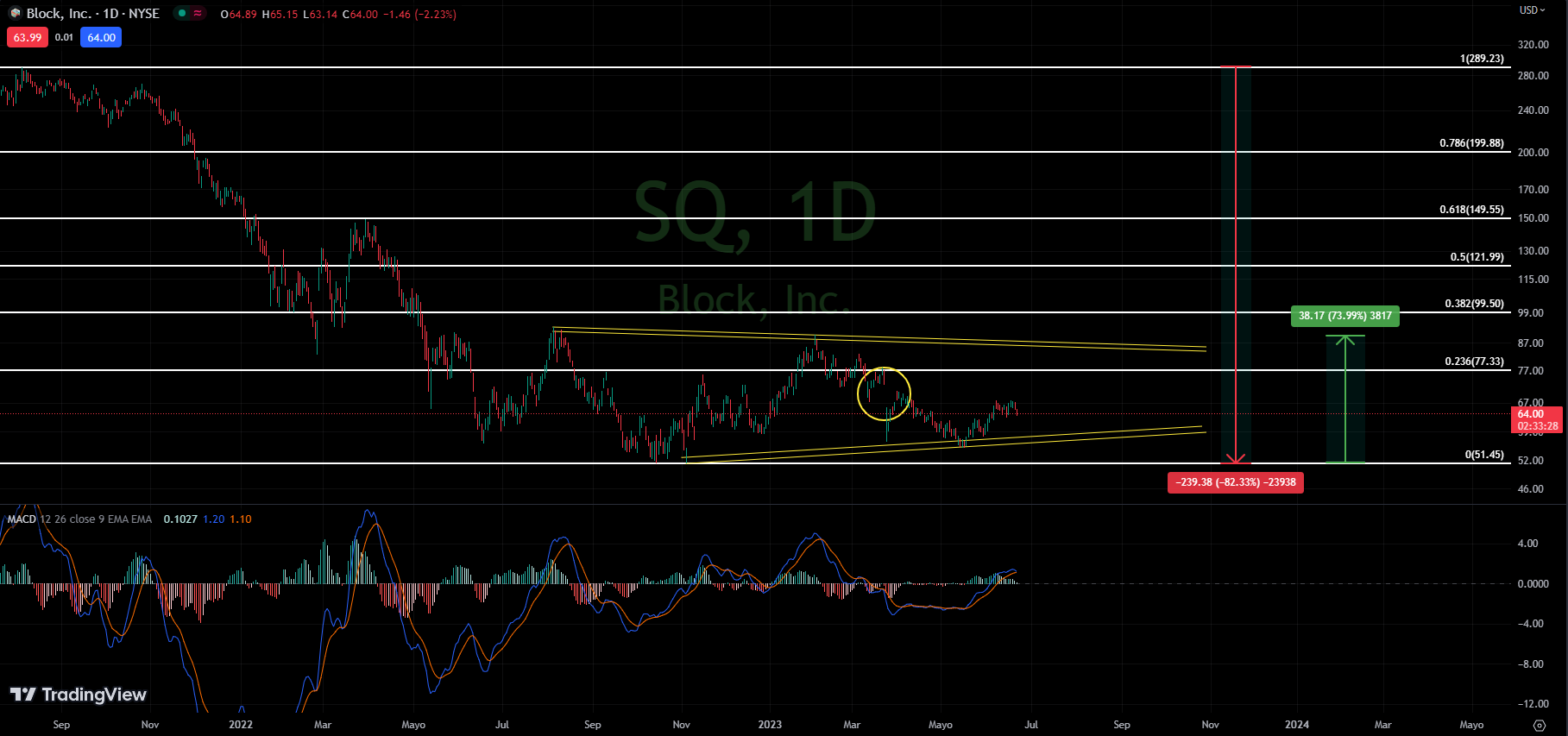1568x736 pixels.
Task: Click the MACD orange 1.10 signal value
Action: (x=241, y=519)
